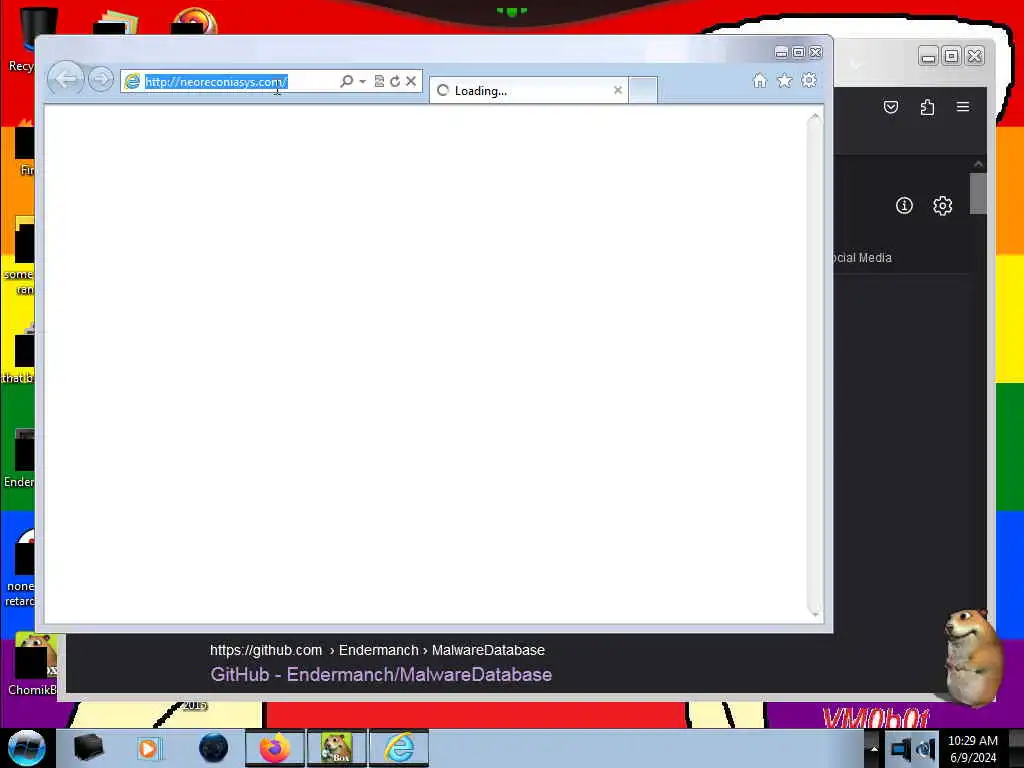Click the Firefox window scrollbar thumb
Screen dimensions: 1024x768
click(x=978, y=193)
